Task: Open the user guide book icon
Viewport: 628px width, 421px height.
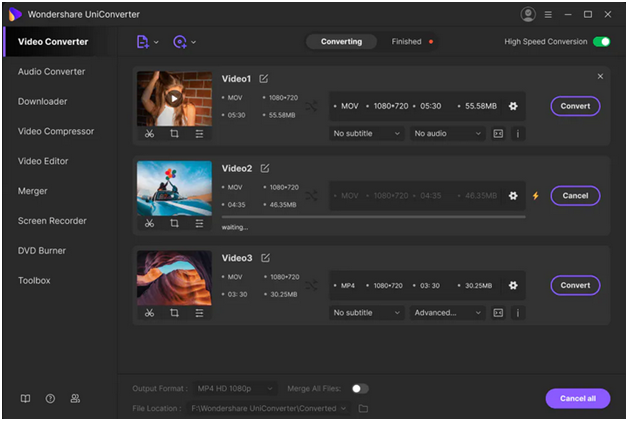Action: [25, 399]
